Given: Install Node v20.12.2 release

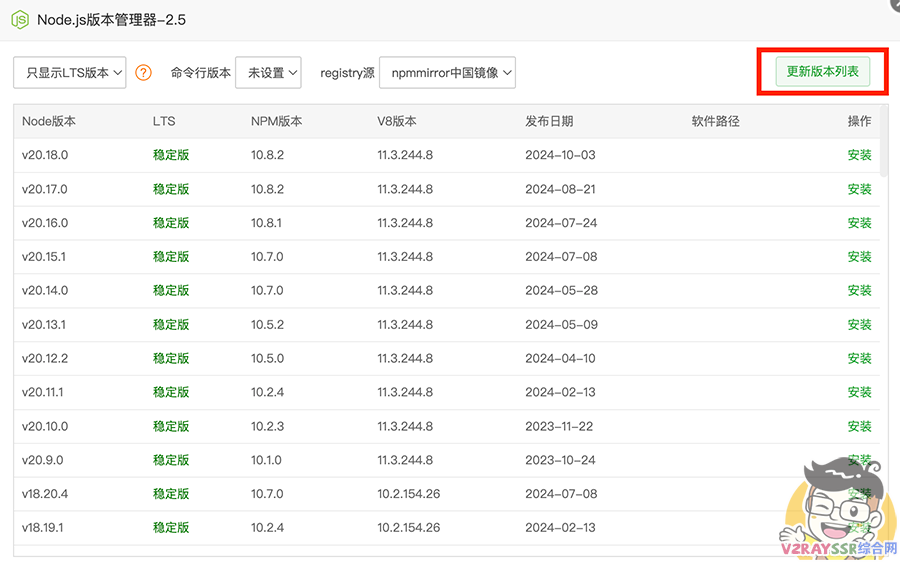Looking at the screenshot, I should 859,359.
